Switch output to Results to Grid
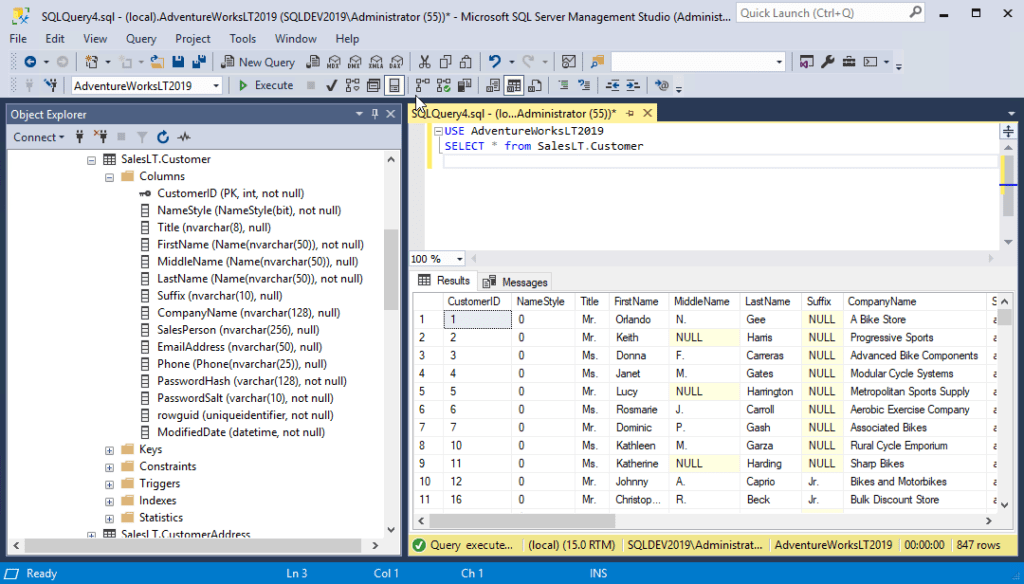The height and width of the screenshot is (584, 1024). pyautogui.click(x=514, y=86)
